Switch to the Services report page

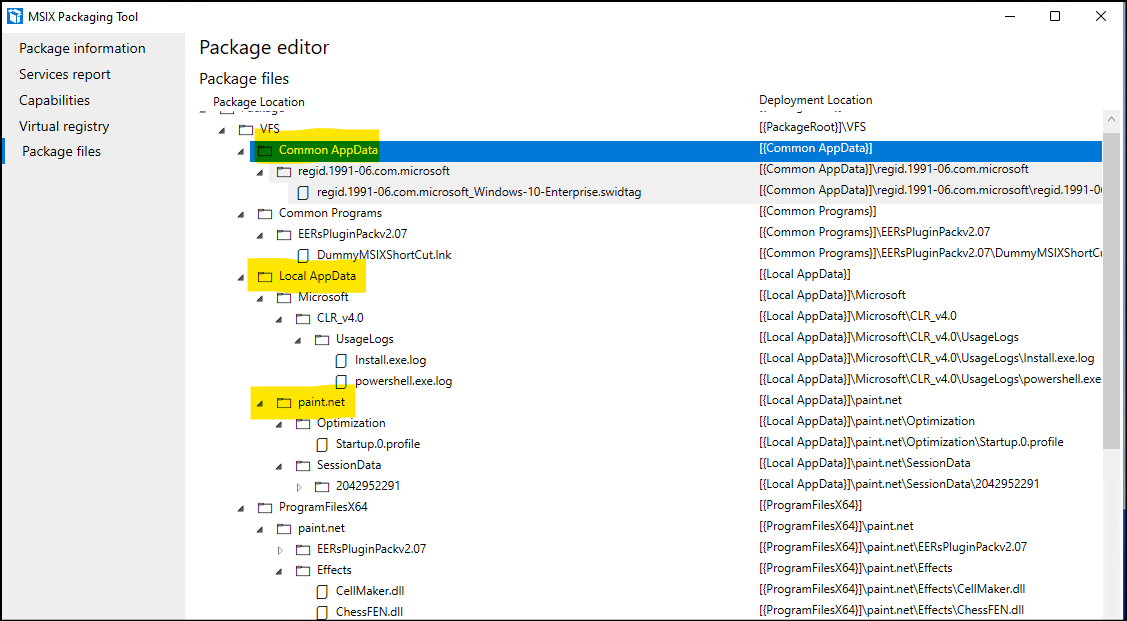tap(65, 74)
